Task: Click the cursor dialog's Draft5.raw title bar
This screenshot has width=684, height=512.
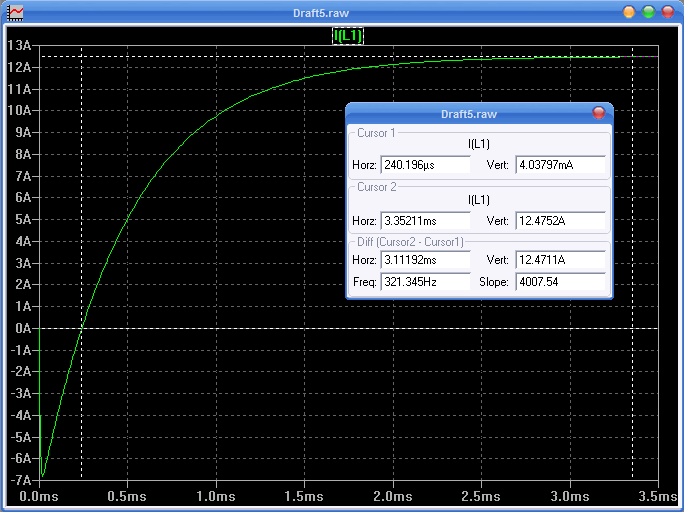Action: pyautogui.click(x=468, y=113)
